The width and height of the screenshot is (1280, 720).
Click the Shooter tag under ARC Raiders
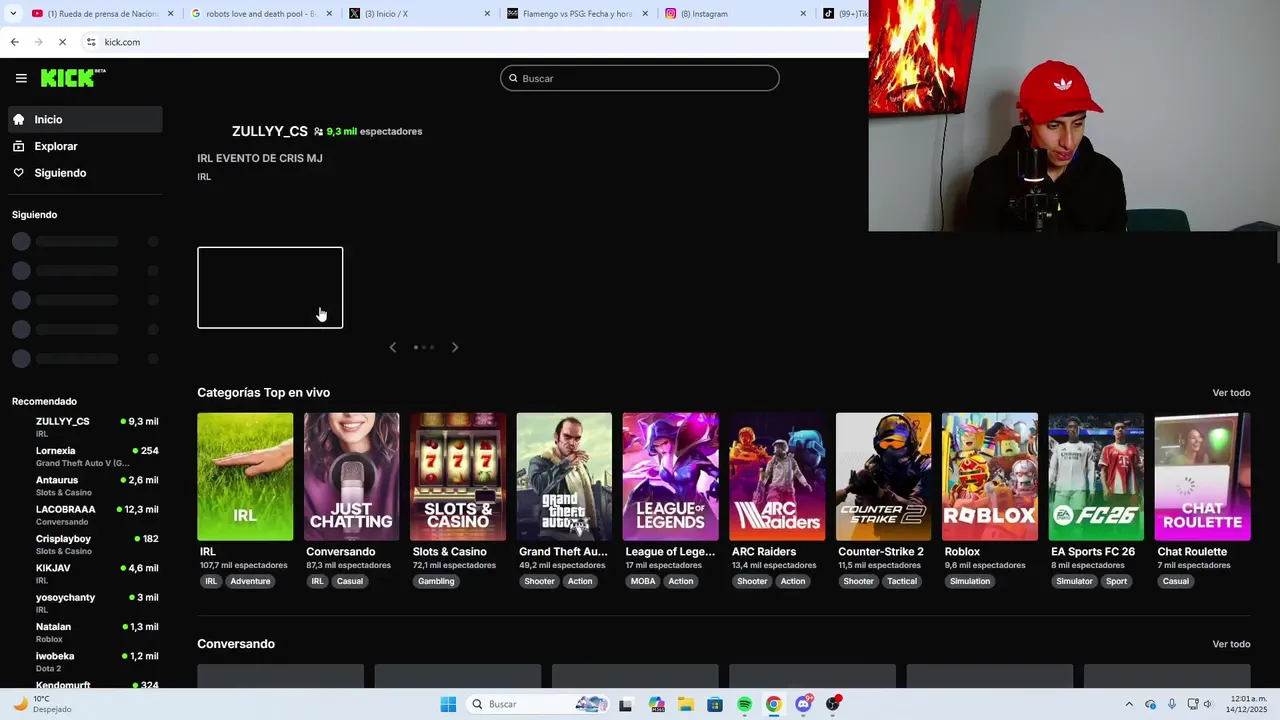tap(752, 581)
